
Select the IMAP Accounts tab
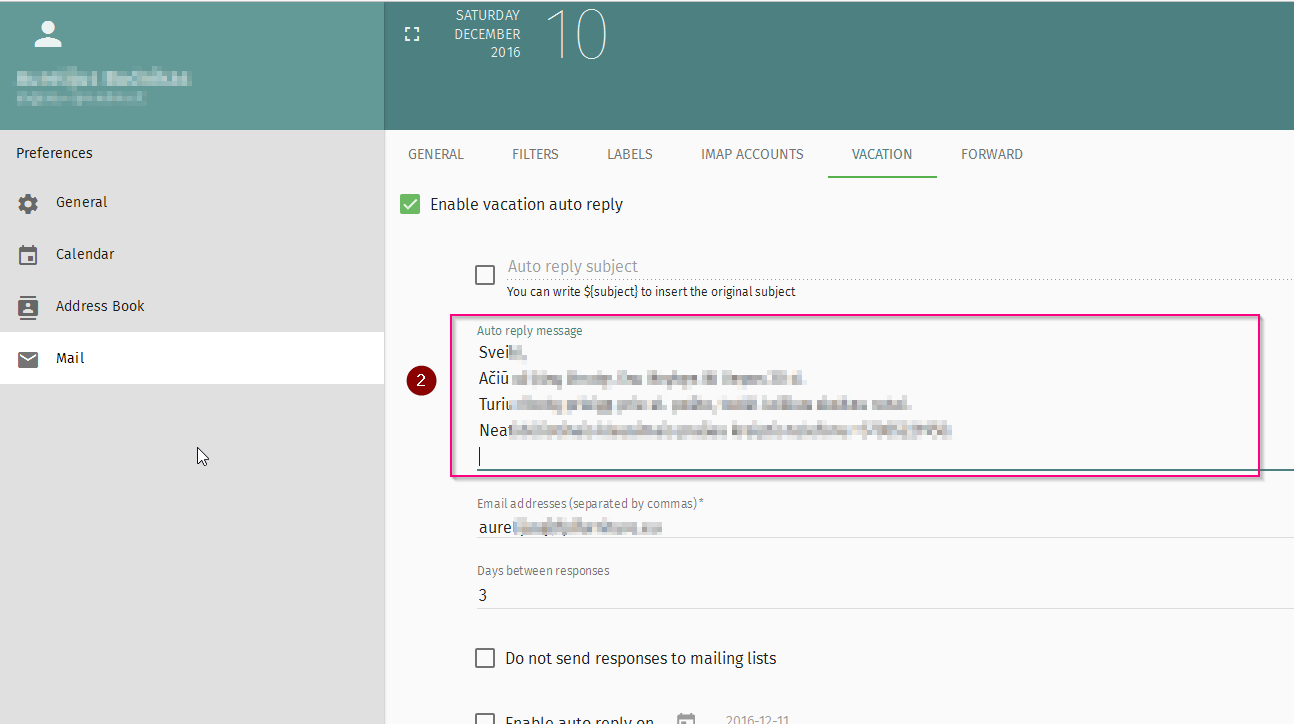click(752, 154)
